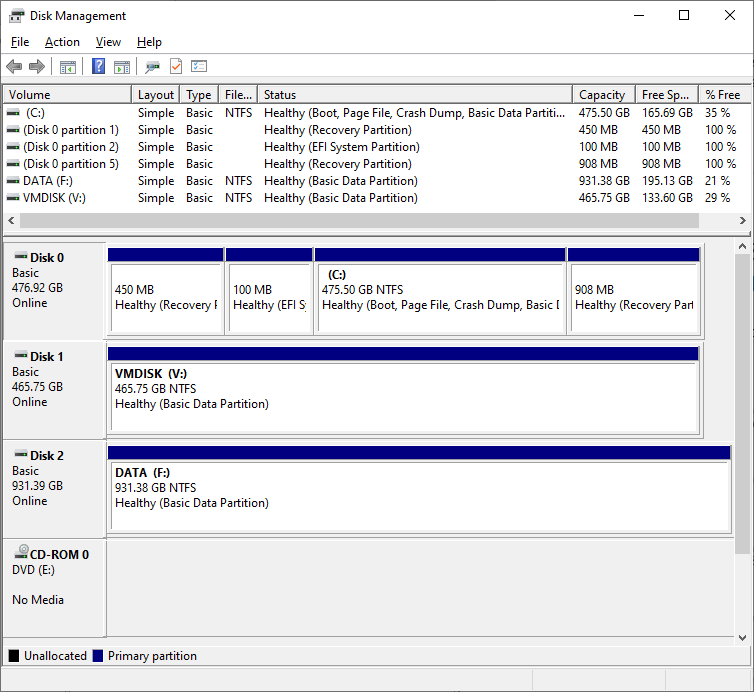Click the DVD (E:) label

point(34,570)
